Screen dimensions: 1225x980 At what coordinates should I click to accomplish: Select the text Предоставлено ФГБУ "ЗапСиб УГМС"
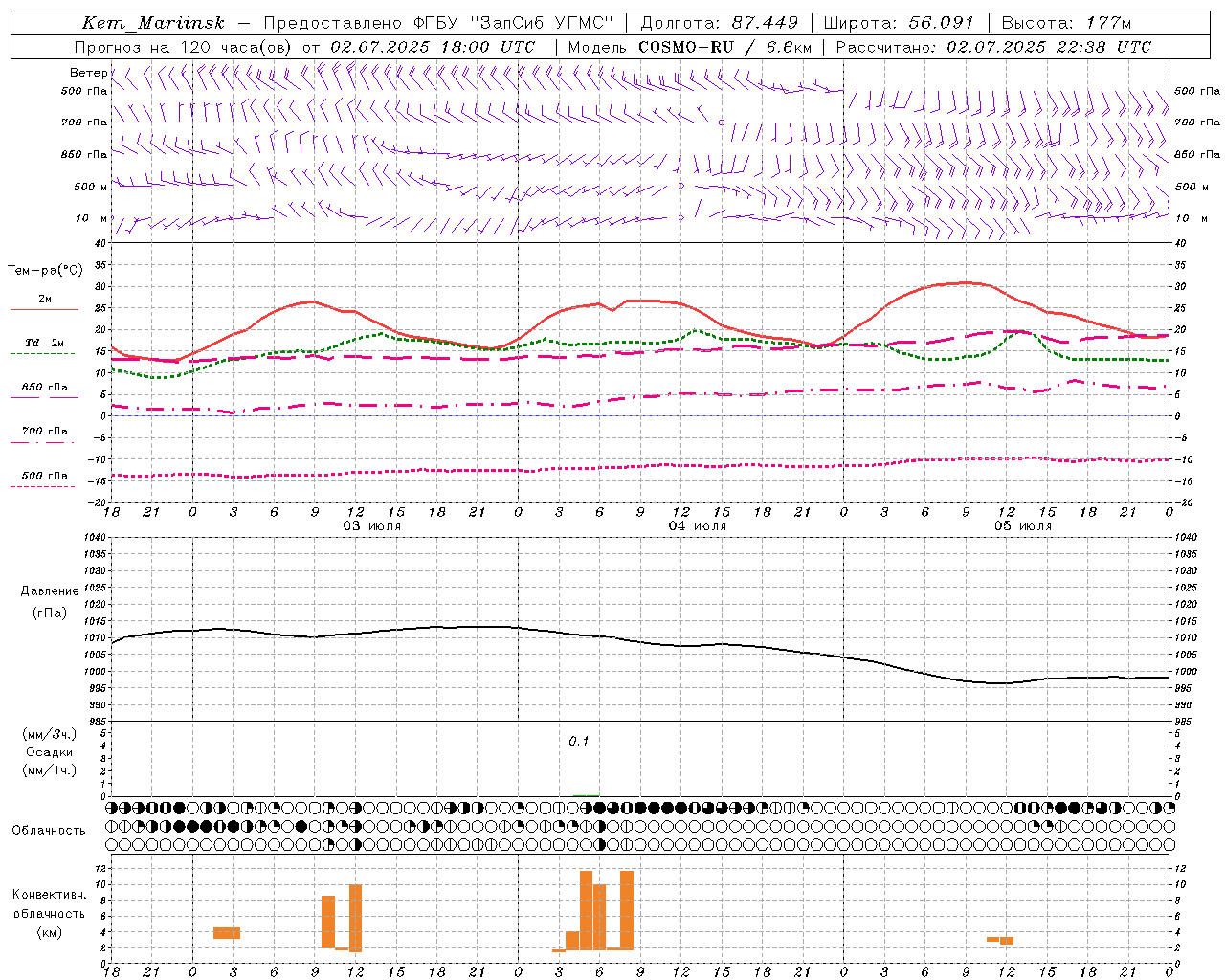click(437, 23)
